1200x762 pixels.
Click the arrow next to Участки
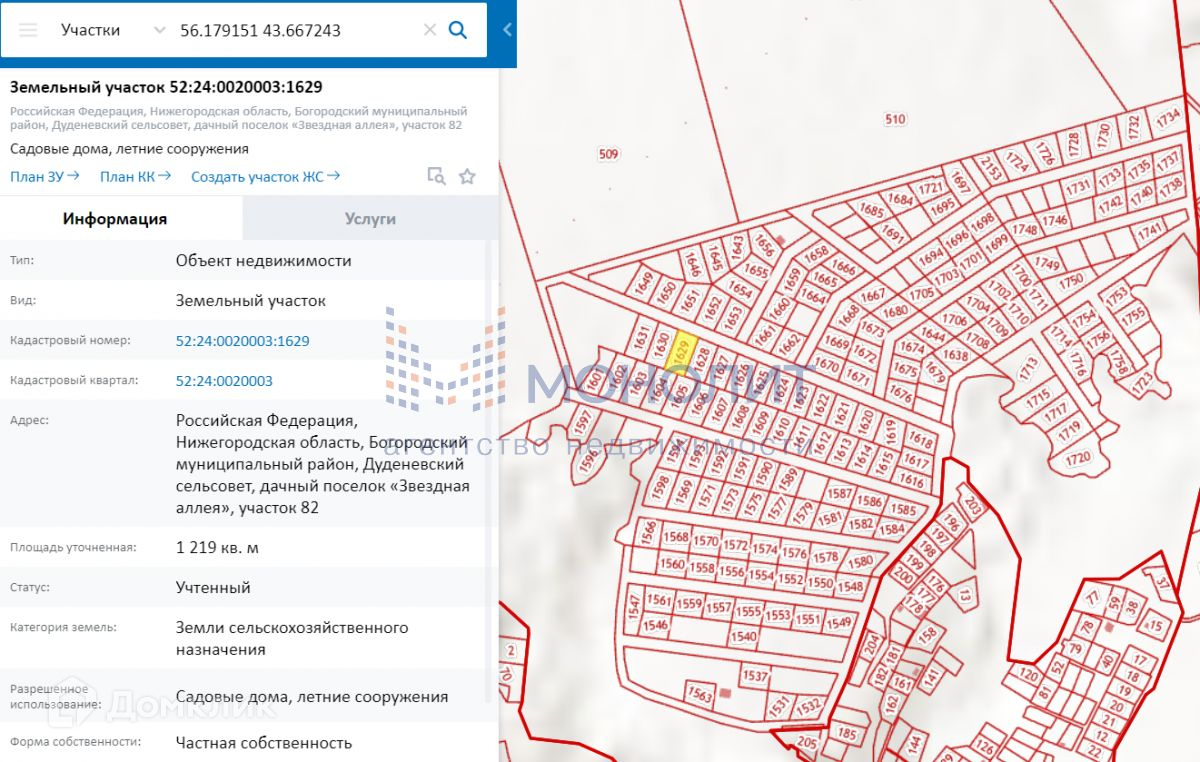point(158,30)
